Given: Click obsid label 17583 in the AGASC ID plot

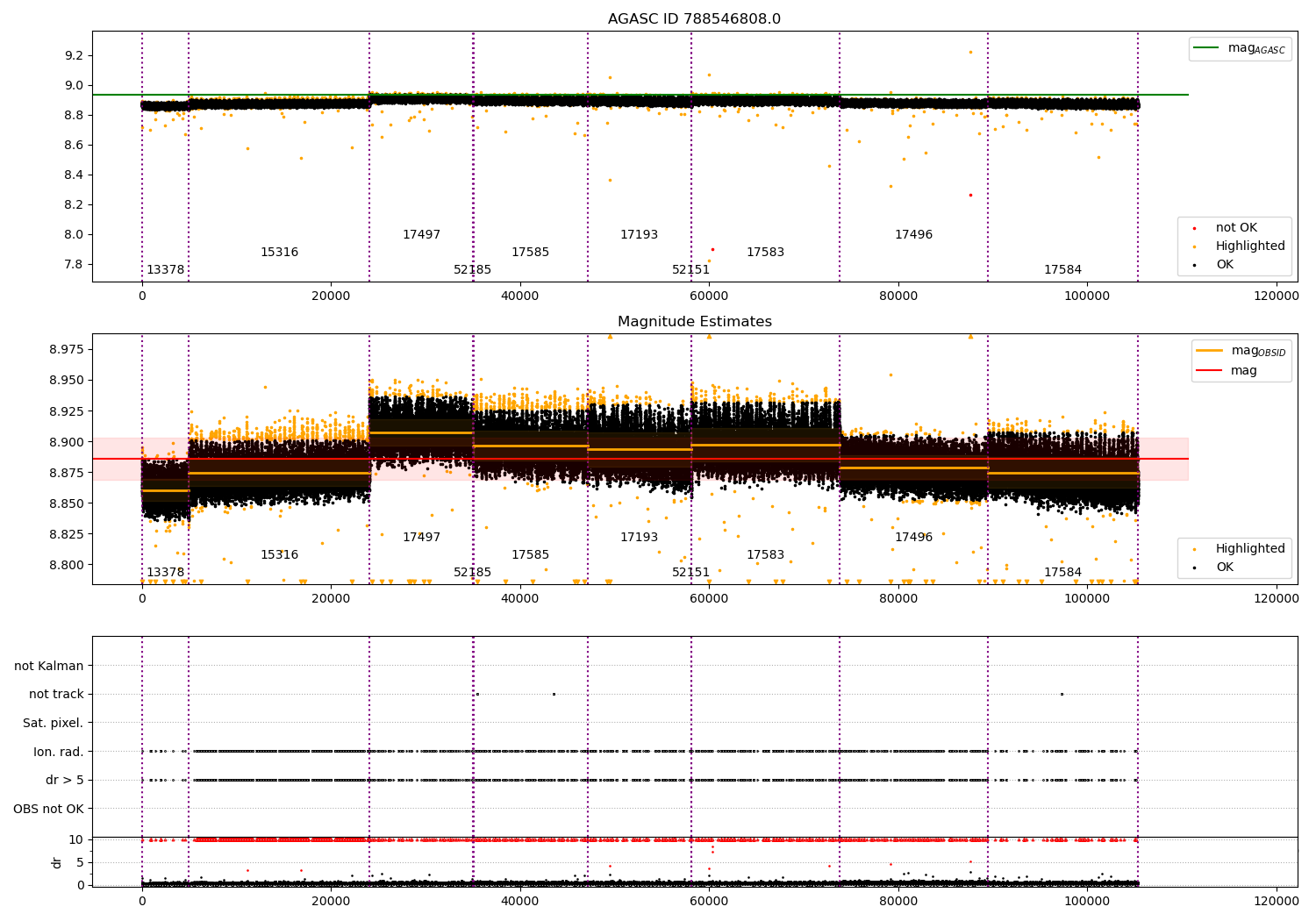Looking at the screenshot, I should click(765, 253).
